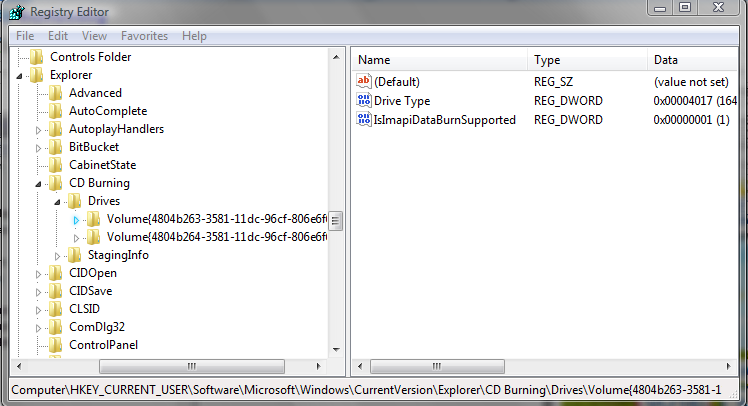
Task: Click the ComDlg32 folder icon
Action: pos(55,327)
